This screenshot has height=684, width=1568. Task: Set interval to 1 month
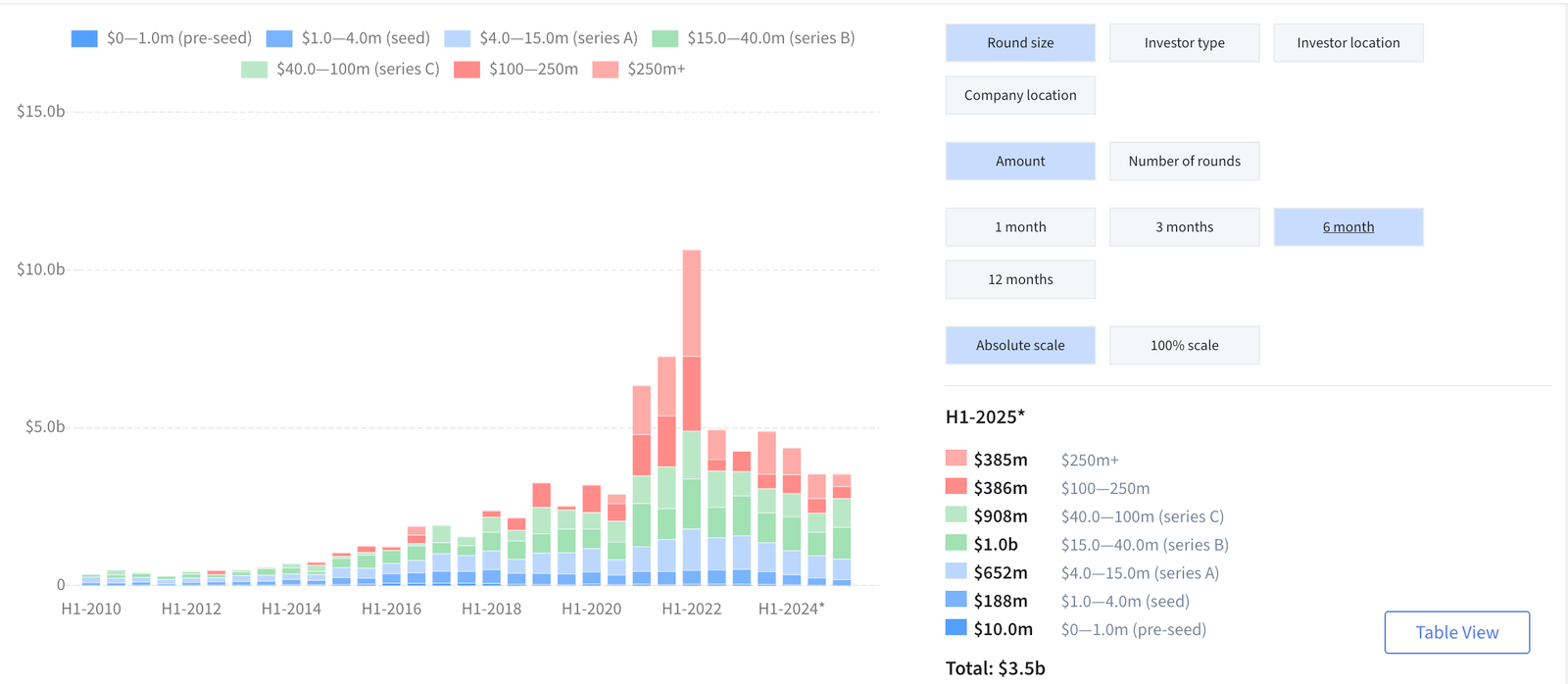click(1020, 226)
